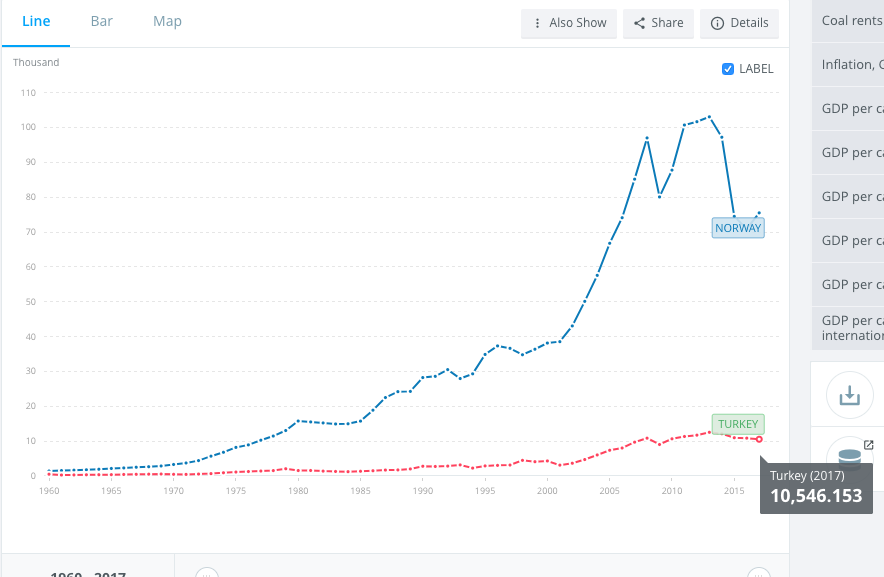Click the NORWAY series label
The width and height of the screenshot is (884, 577).
(x=738, y=228)
